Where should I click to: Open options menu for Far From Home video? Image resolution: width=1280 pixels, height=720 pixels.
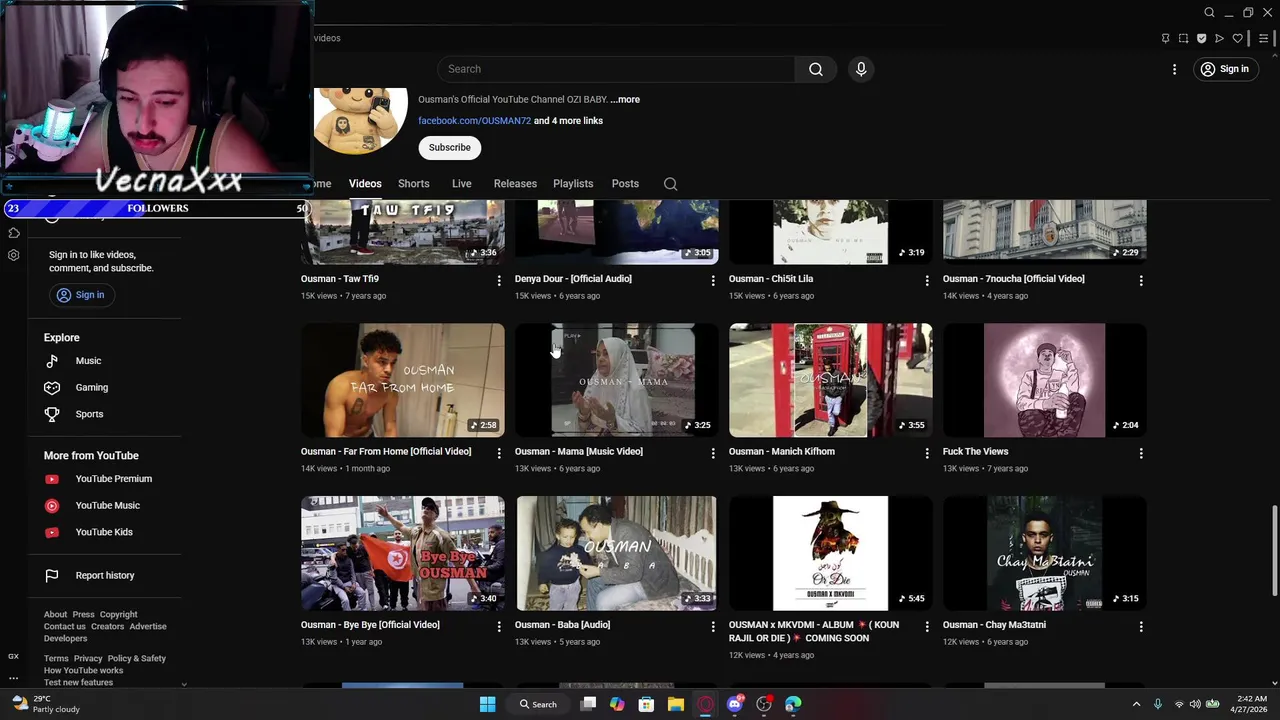click(499, 453)
